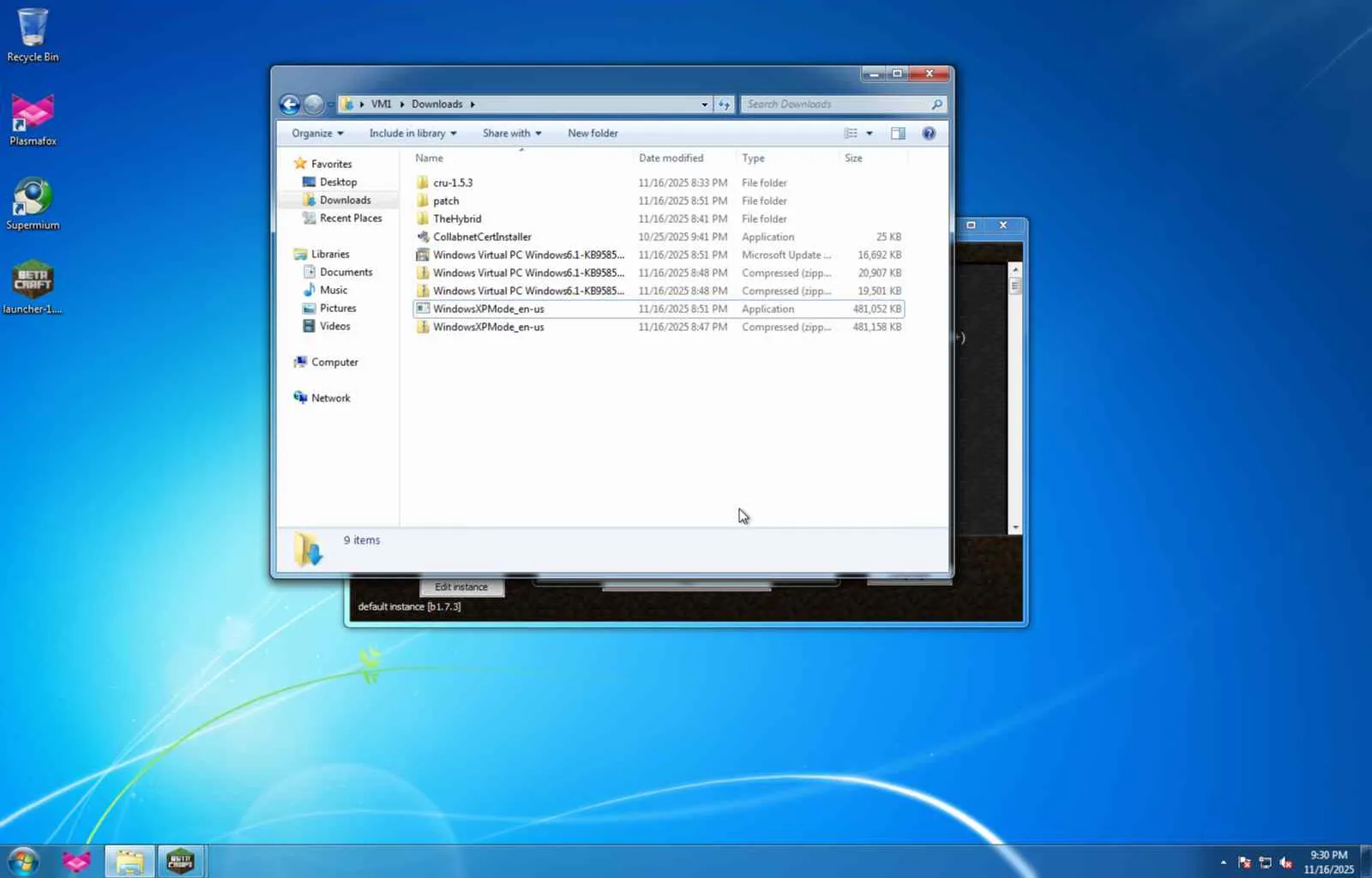Open the Music library
This screenshot has height=878, width=1372.
point(333,290)
